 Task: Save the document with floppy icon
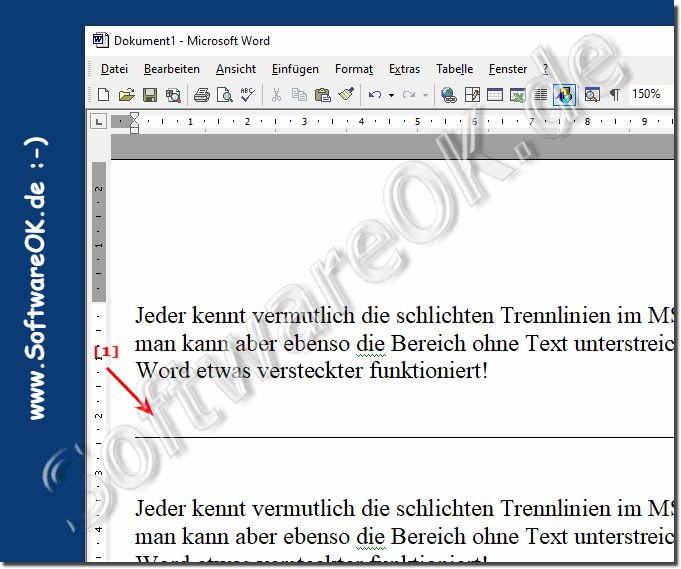(x=150, y=94)
